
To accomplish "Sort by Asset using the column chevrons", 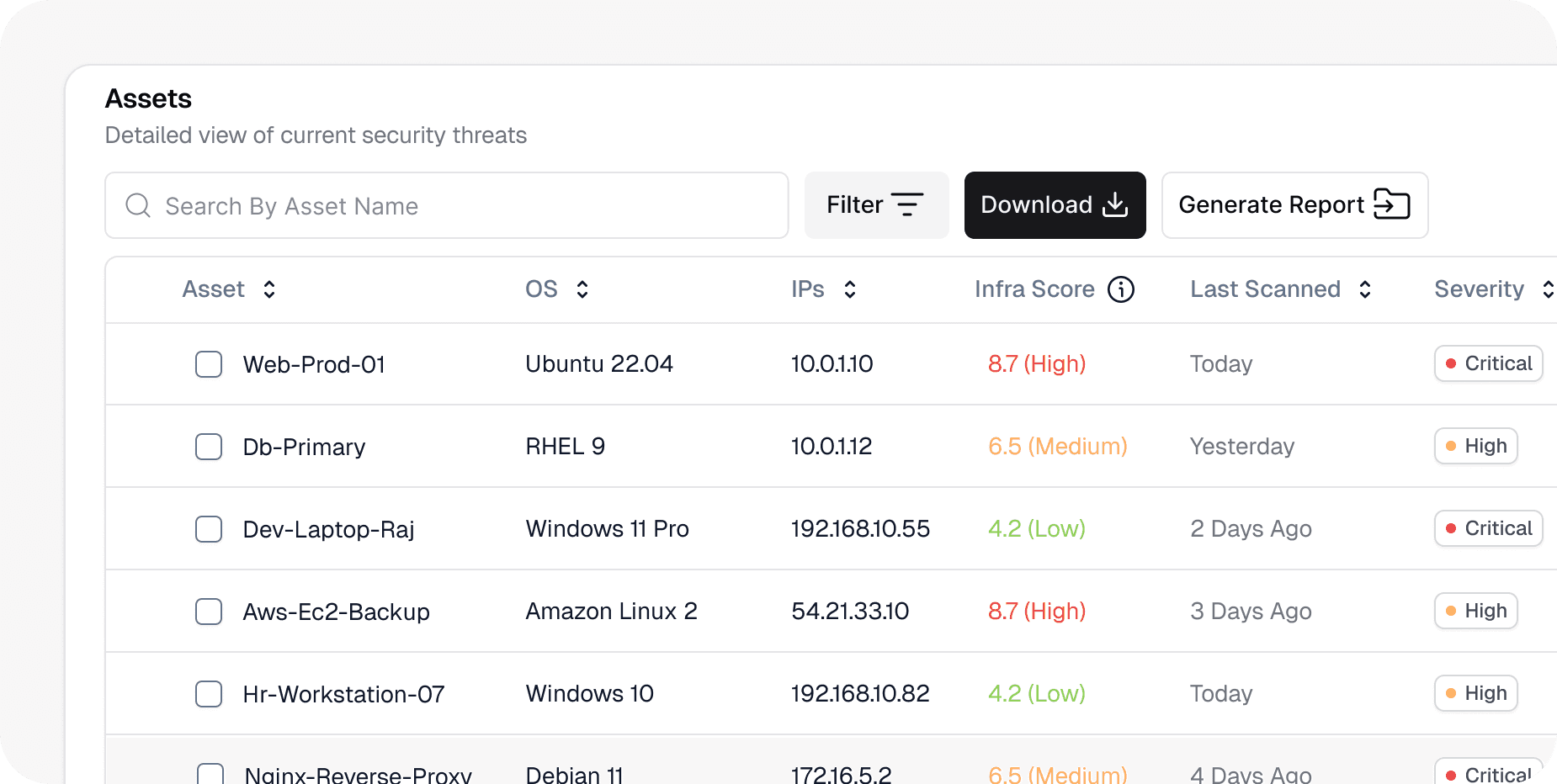I will tap(268, 289).
